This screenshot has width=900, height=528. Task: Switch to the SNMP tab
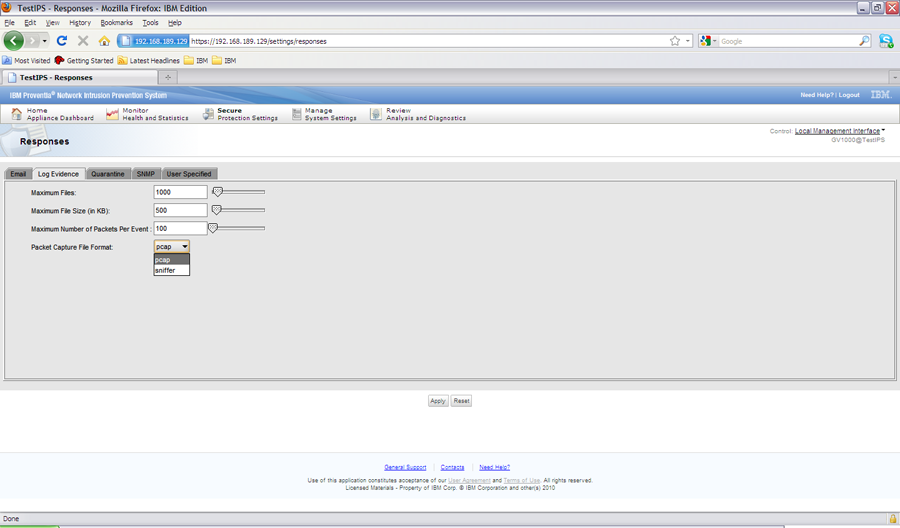pyautogui.click(x=146, y=173)
